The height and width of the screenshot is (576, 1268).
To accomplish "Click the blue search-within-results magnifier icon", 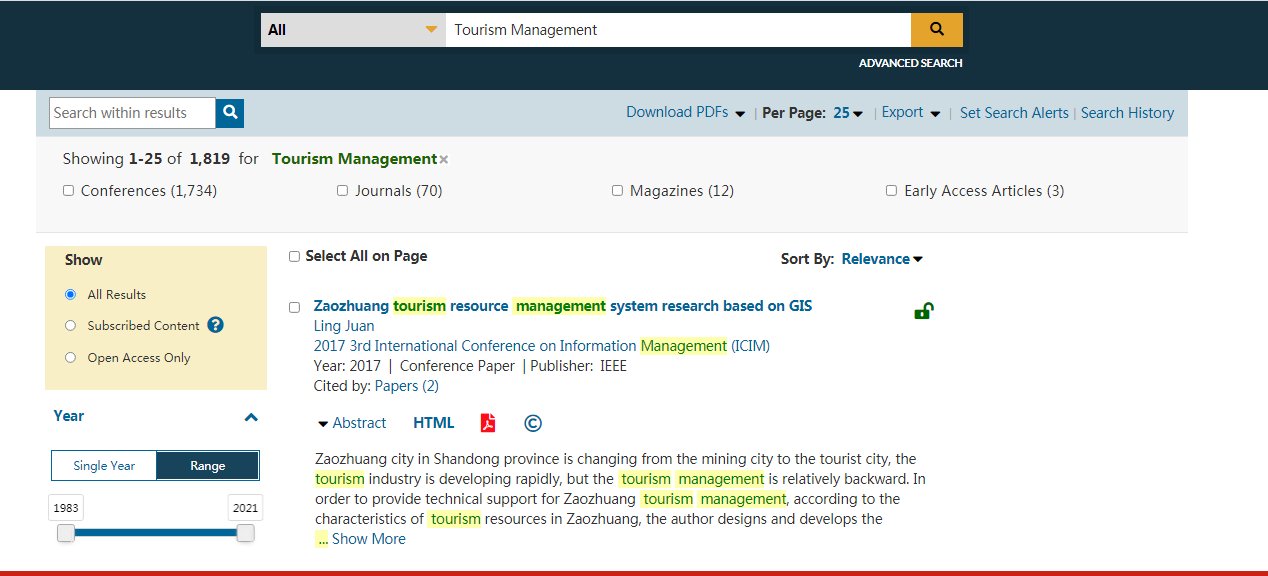I will tap(230, 113).
